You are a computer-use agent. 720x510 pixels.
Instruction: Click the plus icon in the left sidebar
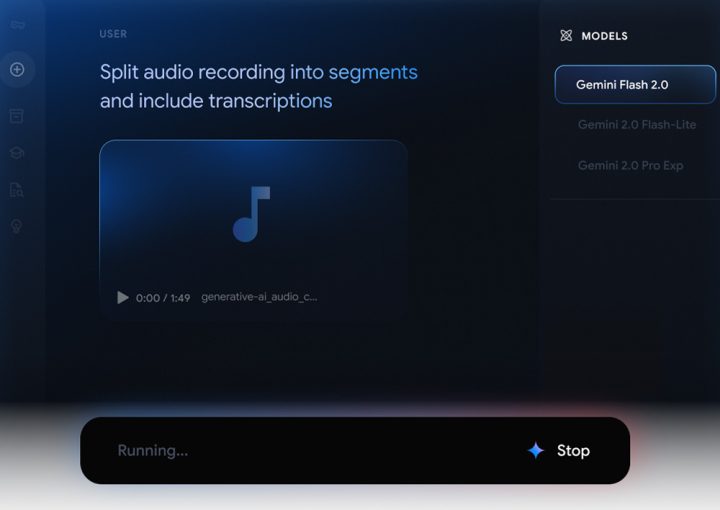point(17,70)
